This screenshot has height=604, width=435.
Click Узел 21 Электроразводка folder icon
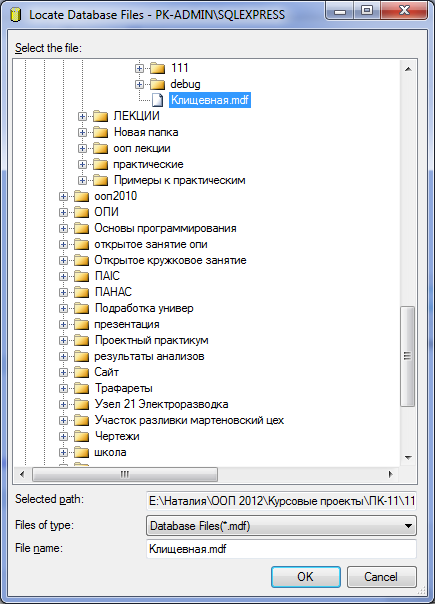(x=81, y=404)
